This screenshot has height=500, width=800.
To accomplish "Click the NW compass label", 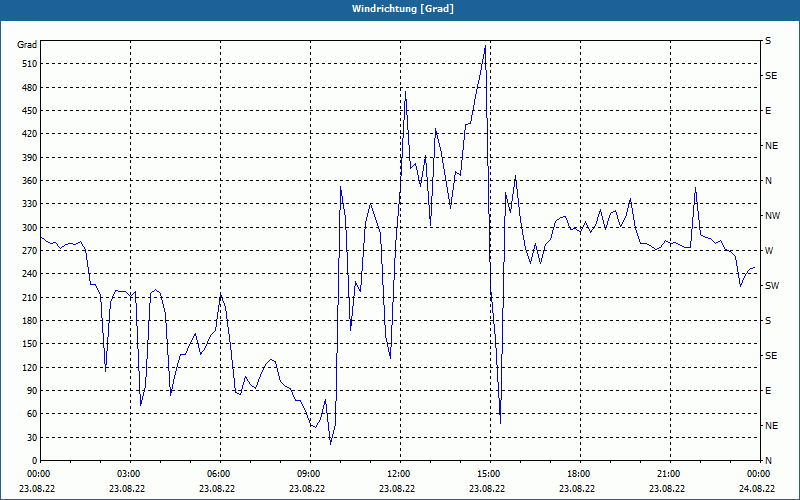I will coord(772,216).
